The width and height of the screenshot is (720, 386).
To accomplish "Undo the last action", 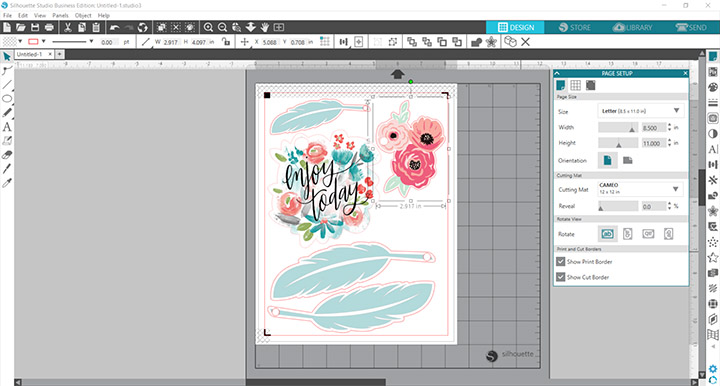I will pos(114,28).
